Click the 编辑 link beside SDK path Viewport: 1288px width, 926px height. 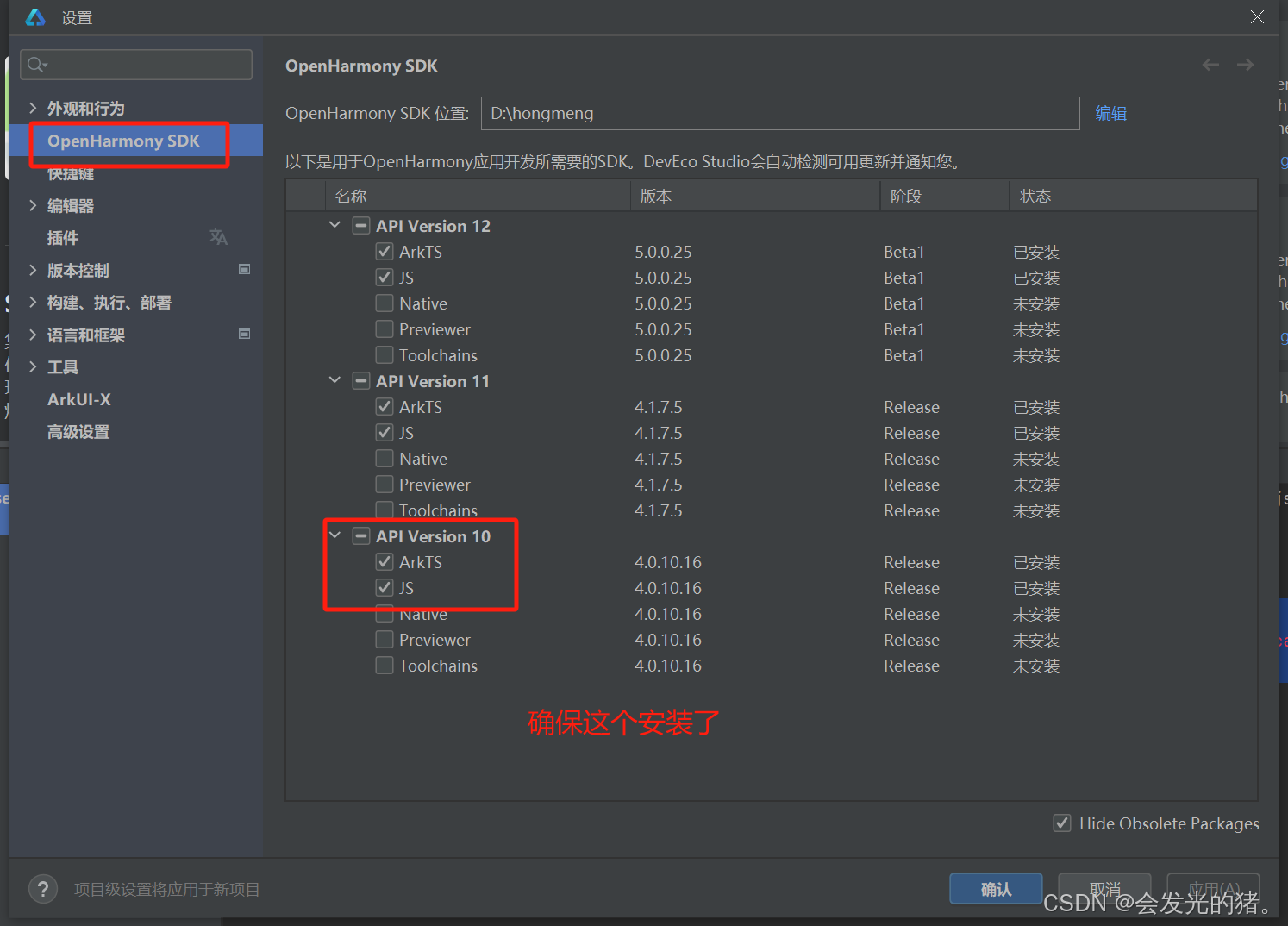[x=1110, y=112]
